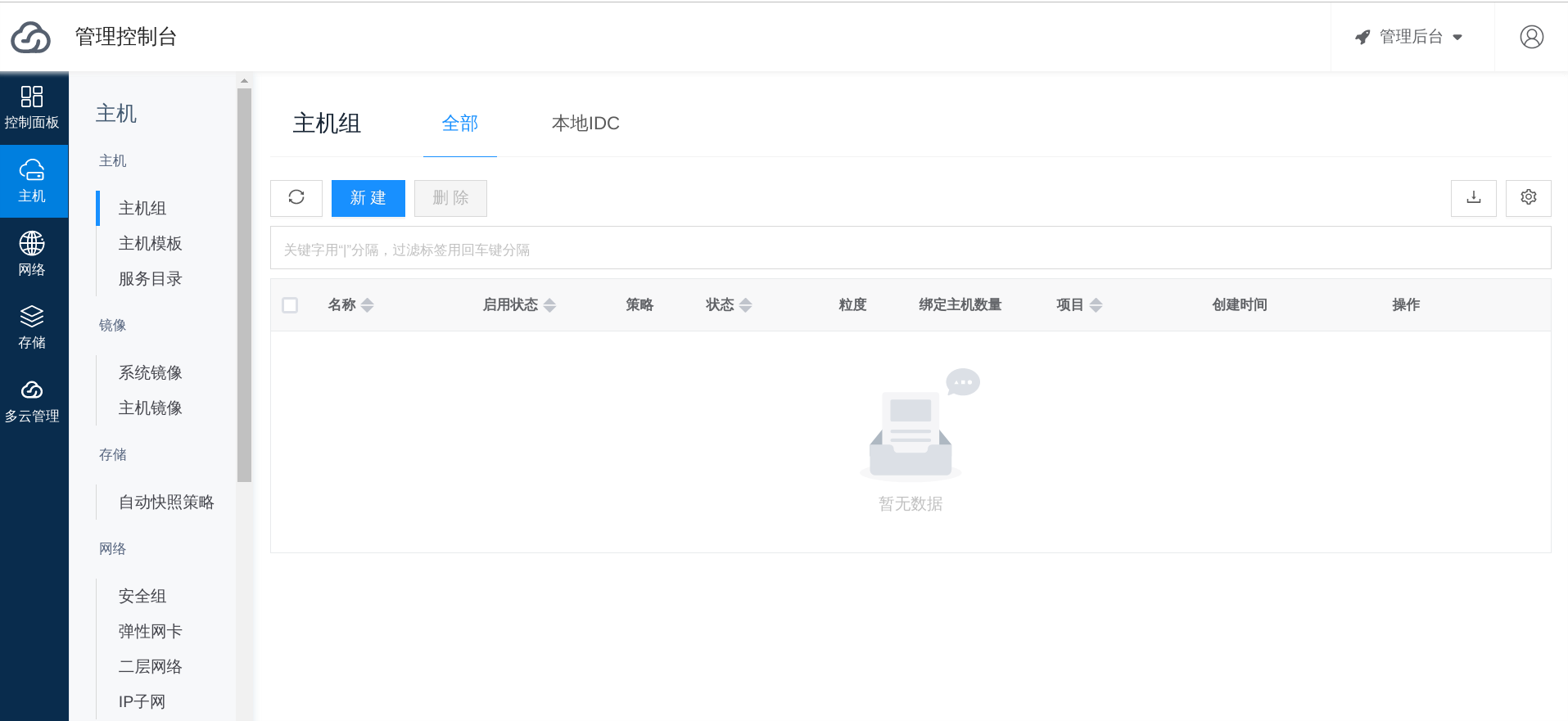Click the sidebar vertical scrollbar

(244, 286)
